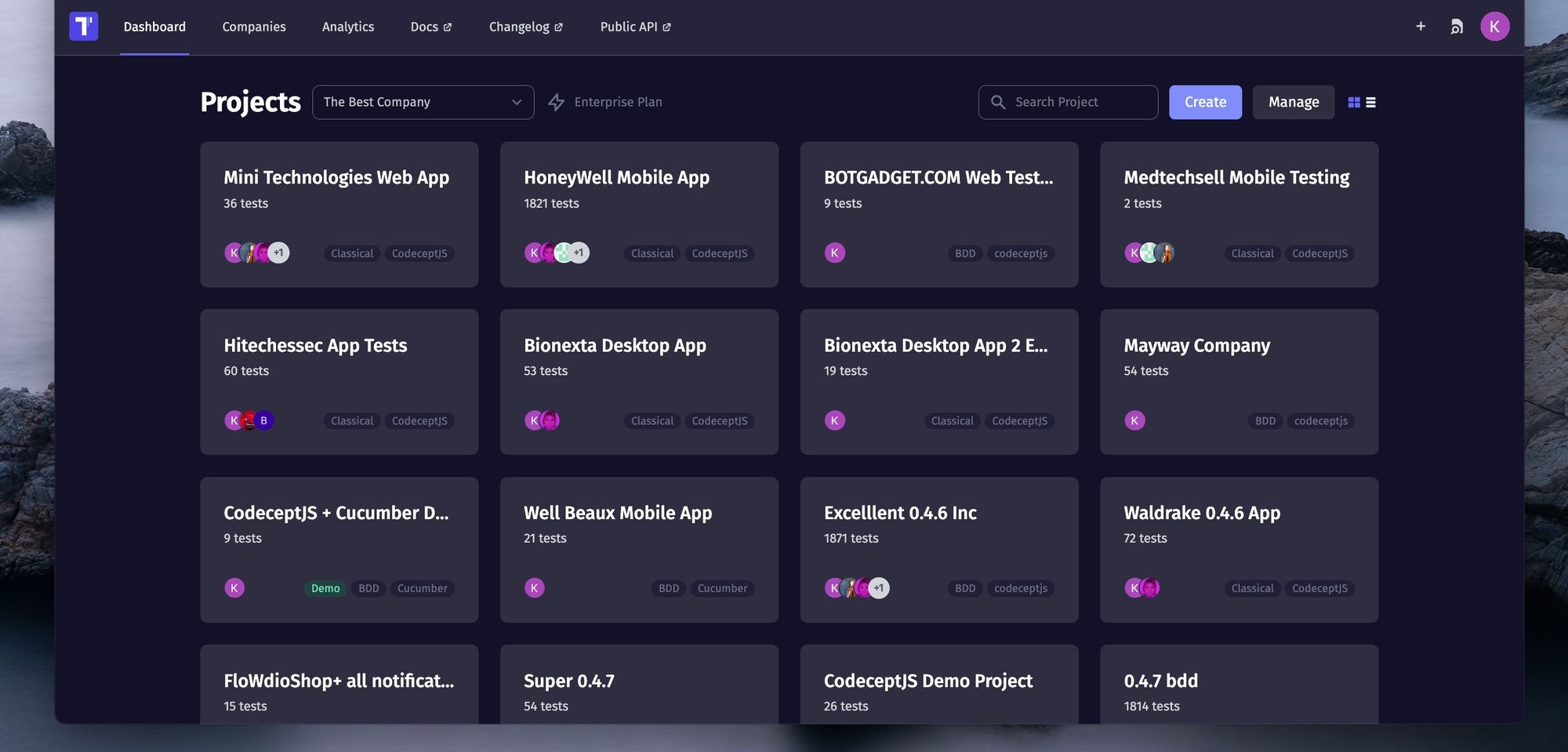Open Analytics tab
Image resolution: width=1568 pixels, height=752 pixels.
tap(348, 27)
